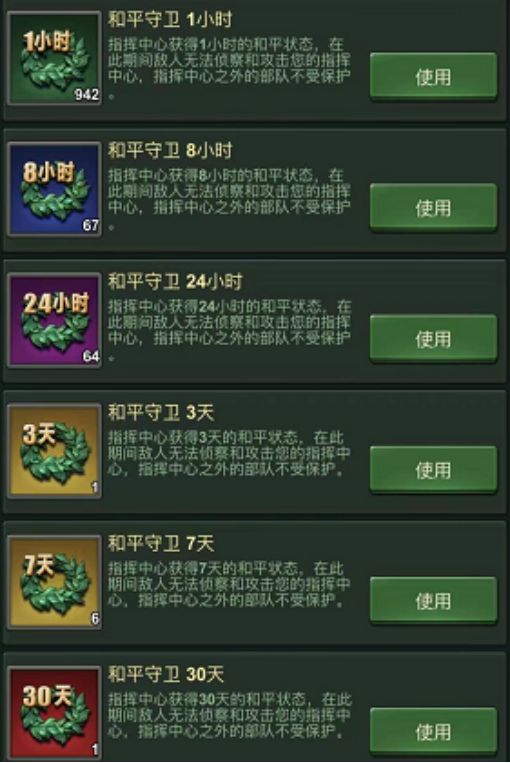Select the 和平守卫 3天 title
The image size is (510, 763).
161,413
